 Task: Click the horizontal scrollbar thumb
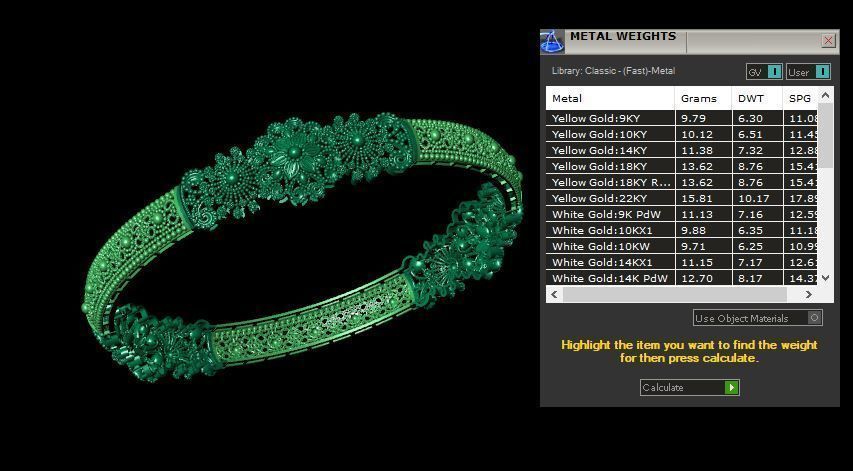[675, 295]
